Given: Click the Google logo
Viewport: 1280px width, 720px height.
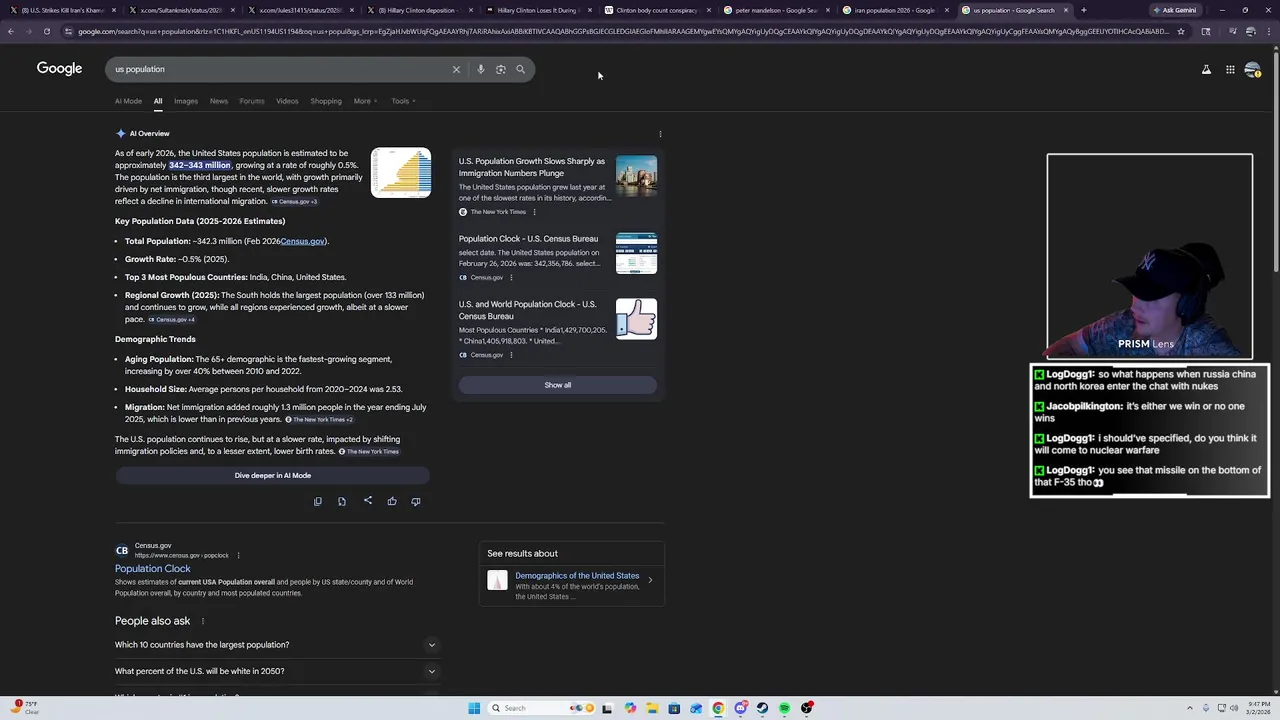Looking at the screenshot, I should click(59, 68).
